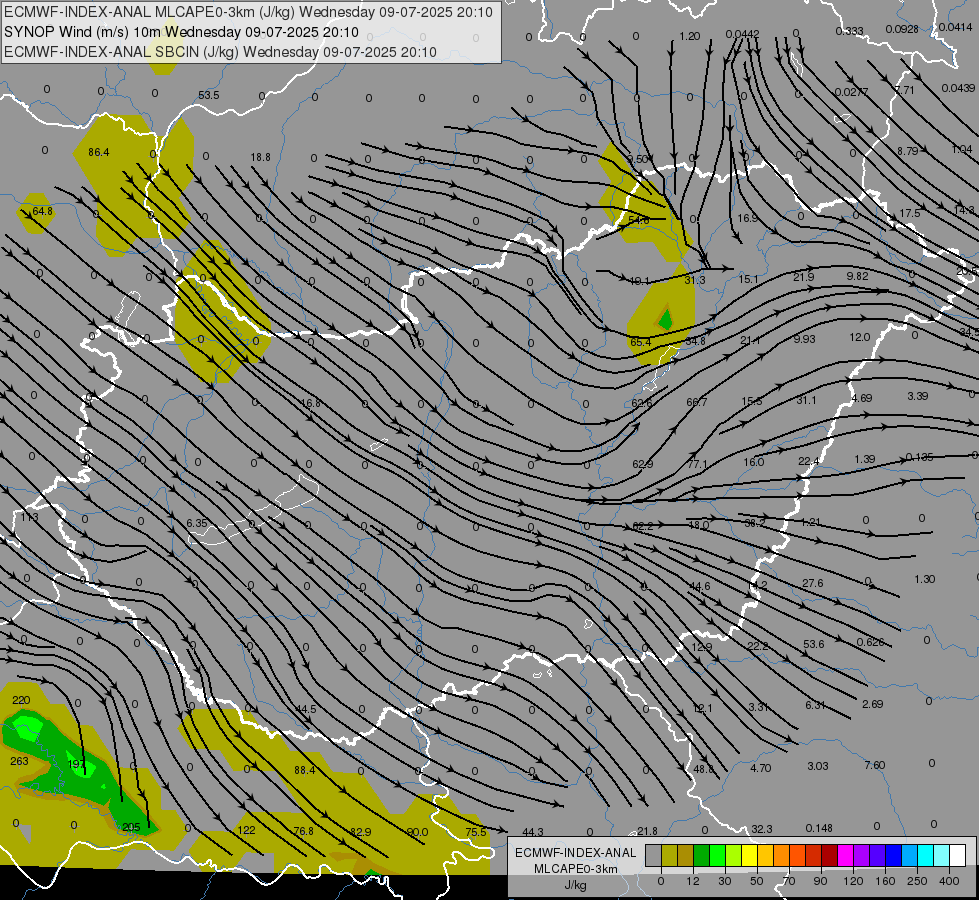Click the 88.4 grid value

tap(305, 771)
